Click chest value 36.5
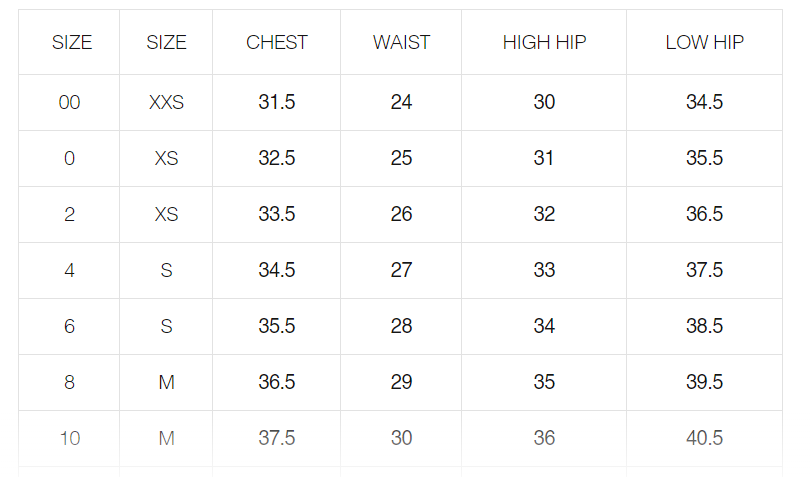The width and height of the screenshot is (811, 477). click(x=277, y=382)
